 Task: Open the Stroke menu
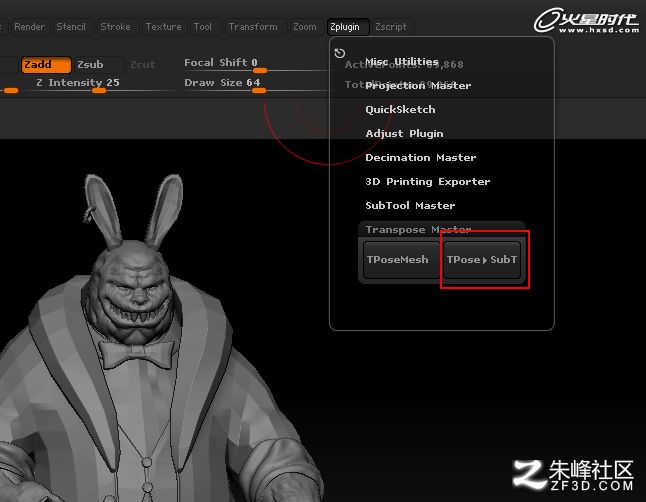[115, 27]
